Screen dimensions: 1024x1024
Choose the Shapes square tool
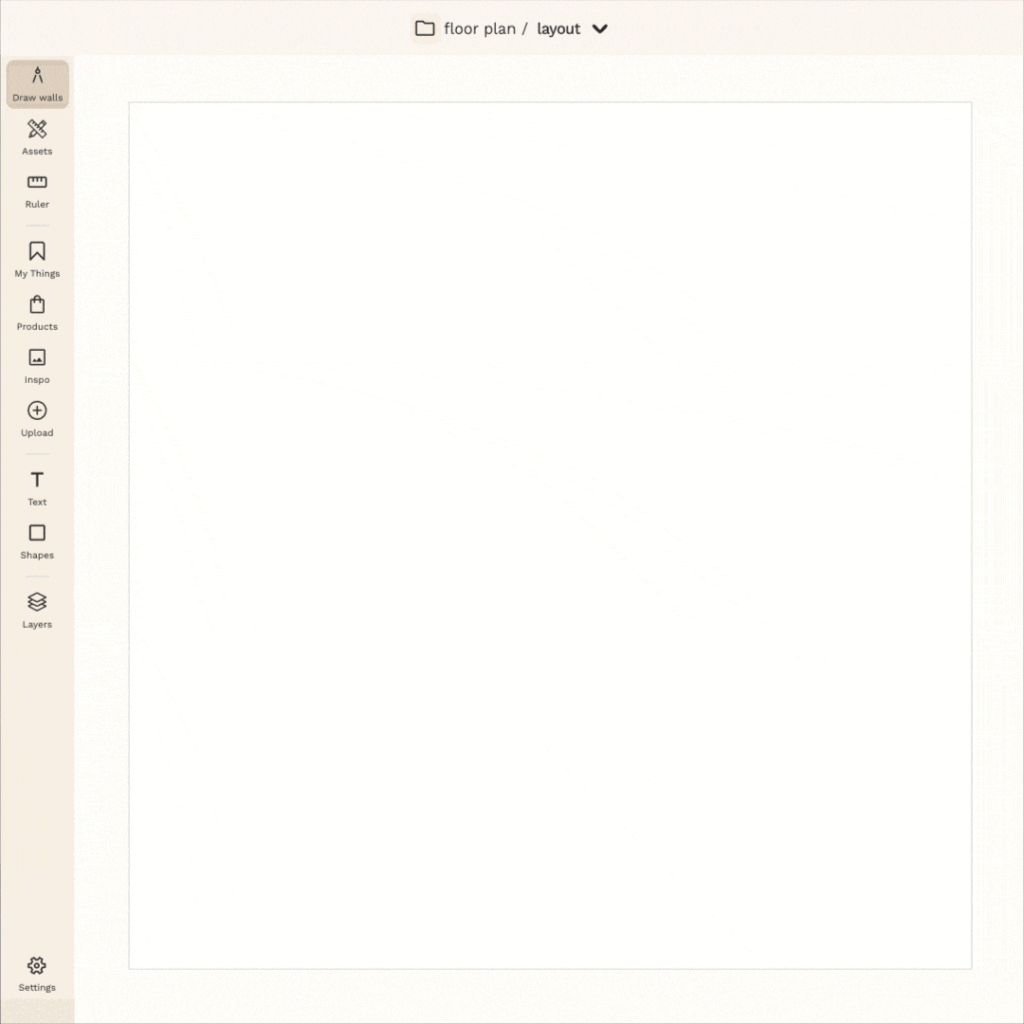coord(37,533)
